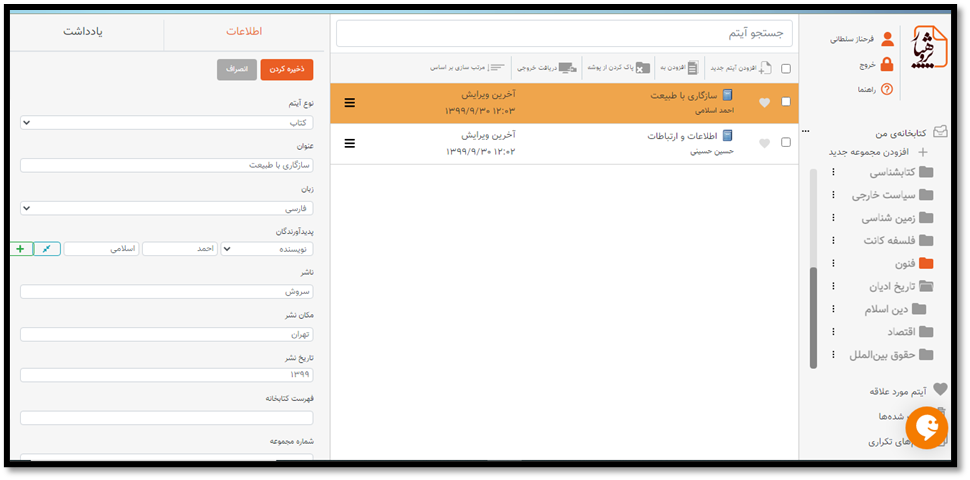
Task: Click the help question mark icon (راهنما)
Action: pos(886,89)
